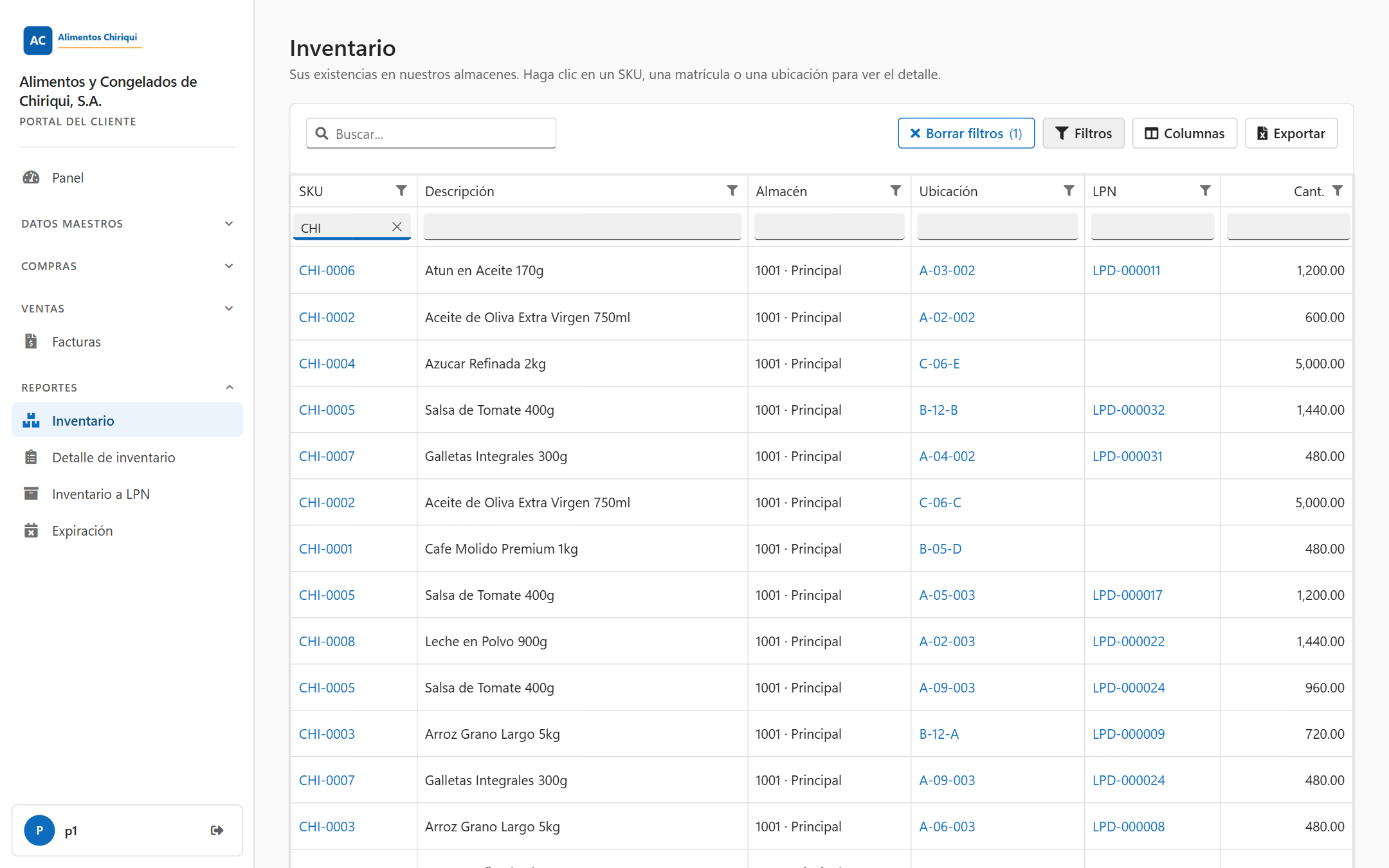Click the Exportar button
The image size is (1389, 868).
(x=1291, y=133)
